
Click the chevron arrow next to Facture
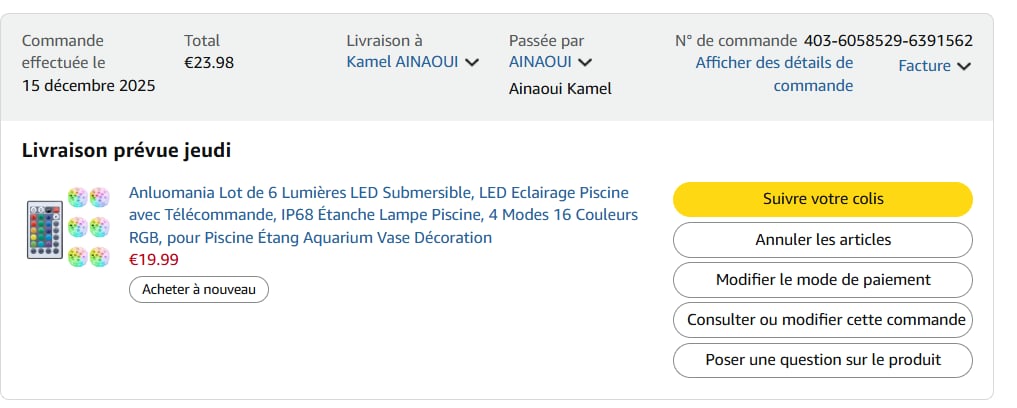coord(964,67)
